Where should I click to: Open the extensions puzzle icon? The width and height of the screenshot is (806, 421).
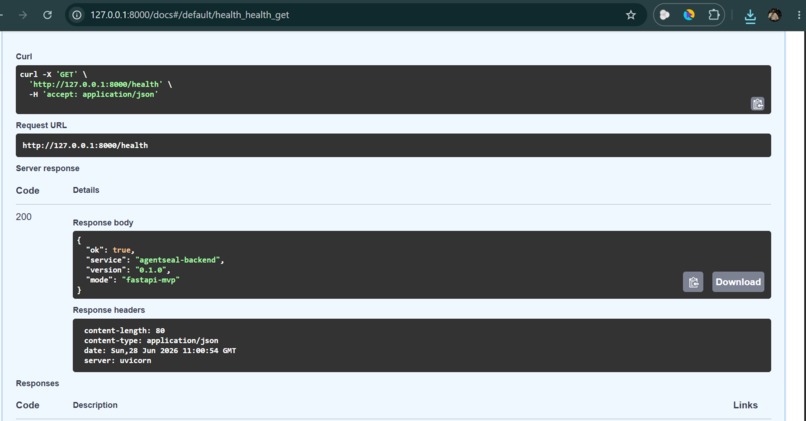pos(713,15)
